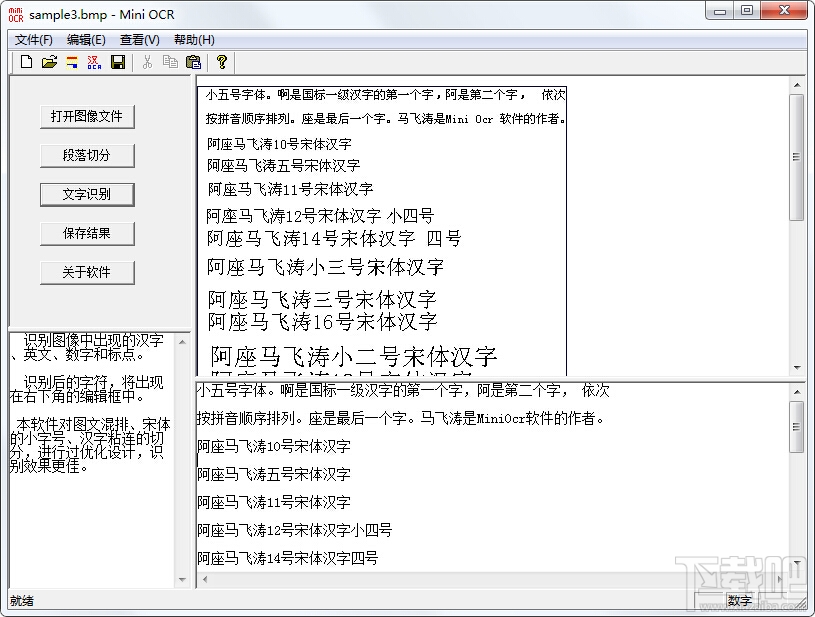Click the recognized line 阿座马飞涛12号宋体汉字小四号
This screenshot has height=617, width=815.
tap(295, 531)
